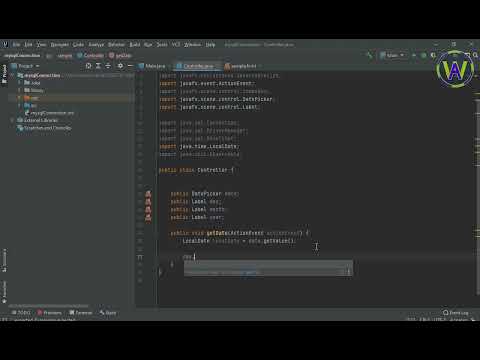480x360 pixels.
Task: Open the VCS menu
Action: [176, 44]
